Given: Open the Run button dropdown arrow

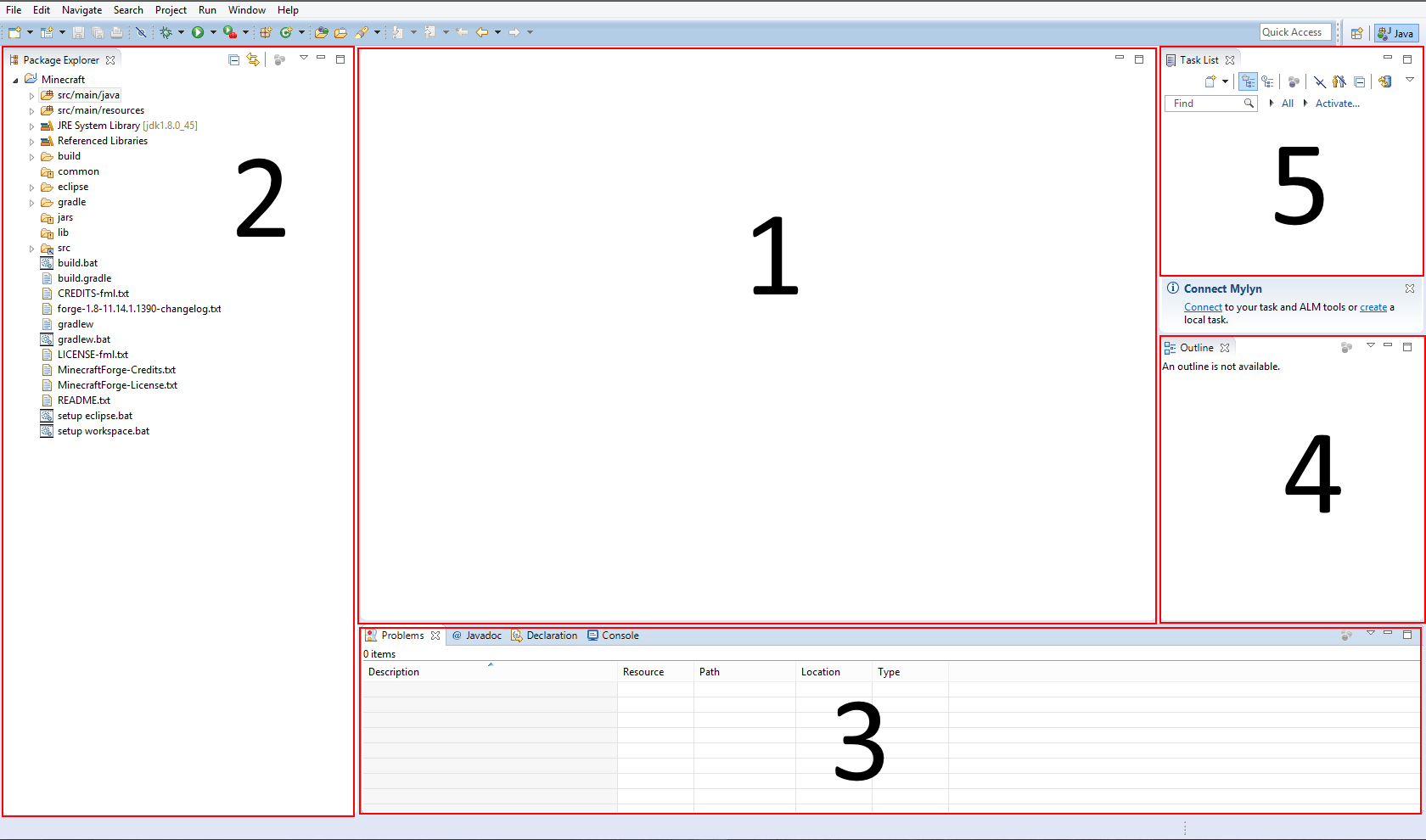Looking at the screenshot, I should click(x=213, y=32).
